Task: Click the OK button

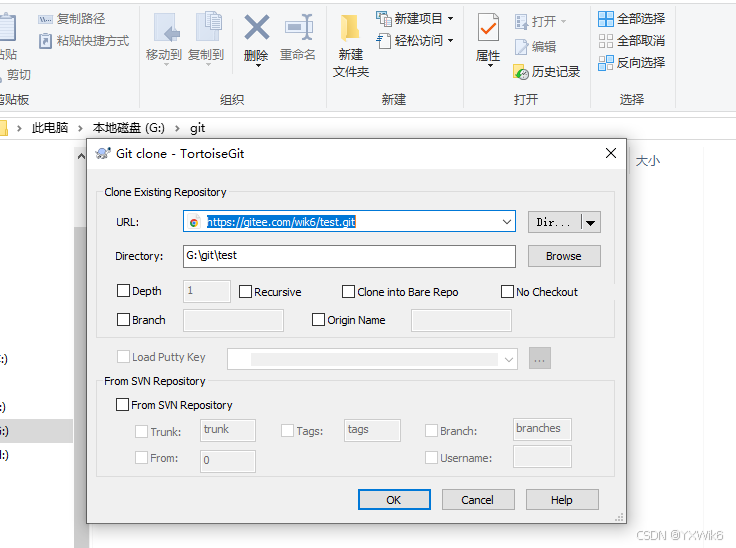Action: 394,500
